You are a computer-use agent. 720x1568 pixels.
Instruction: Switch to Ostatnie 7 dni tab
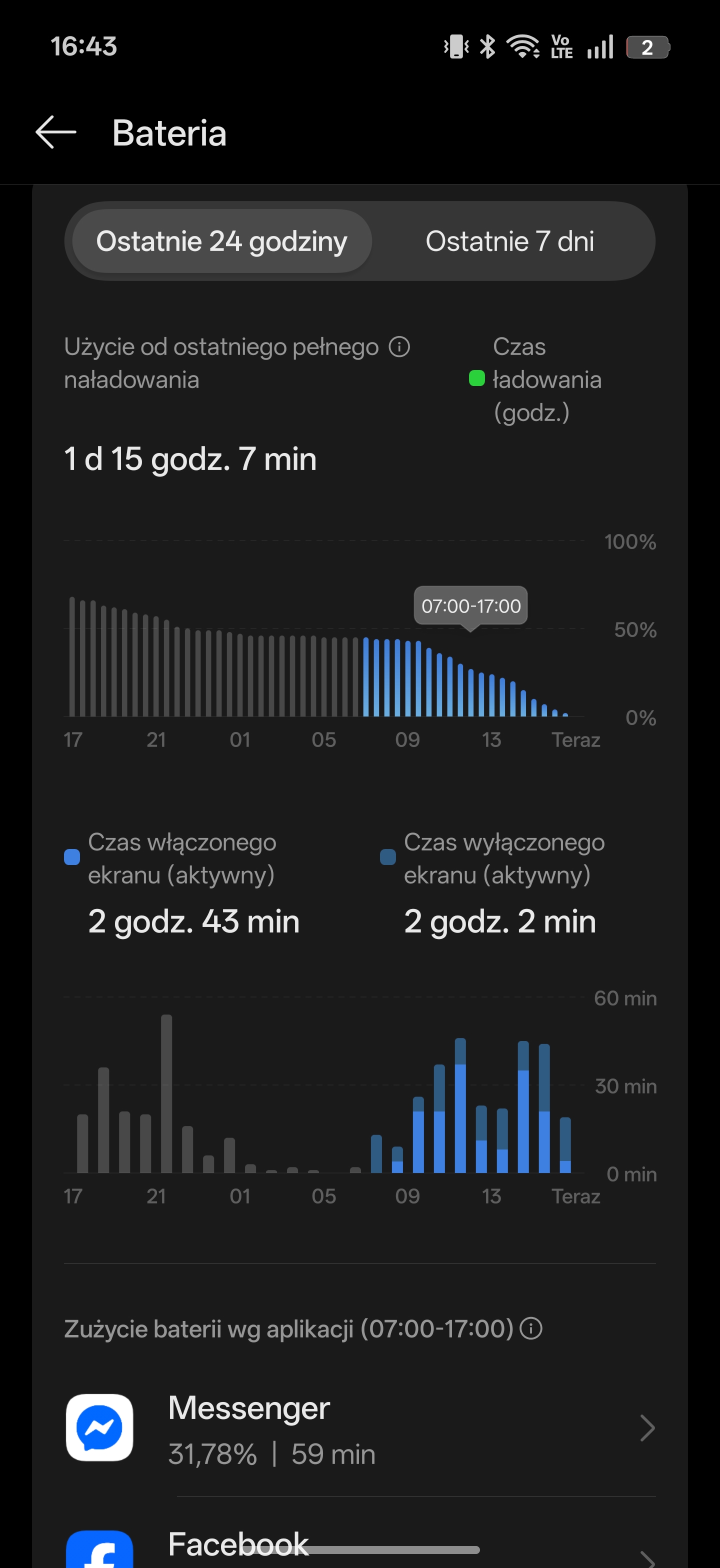509,241
